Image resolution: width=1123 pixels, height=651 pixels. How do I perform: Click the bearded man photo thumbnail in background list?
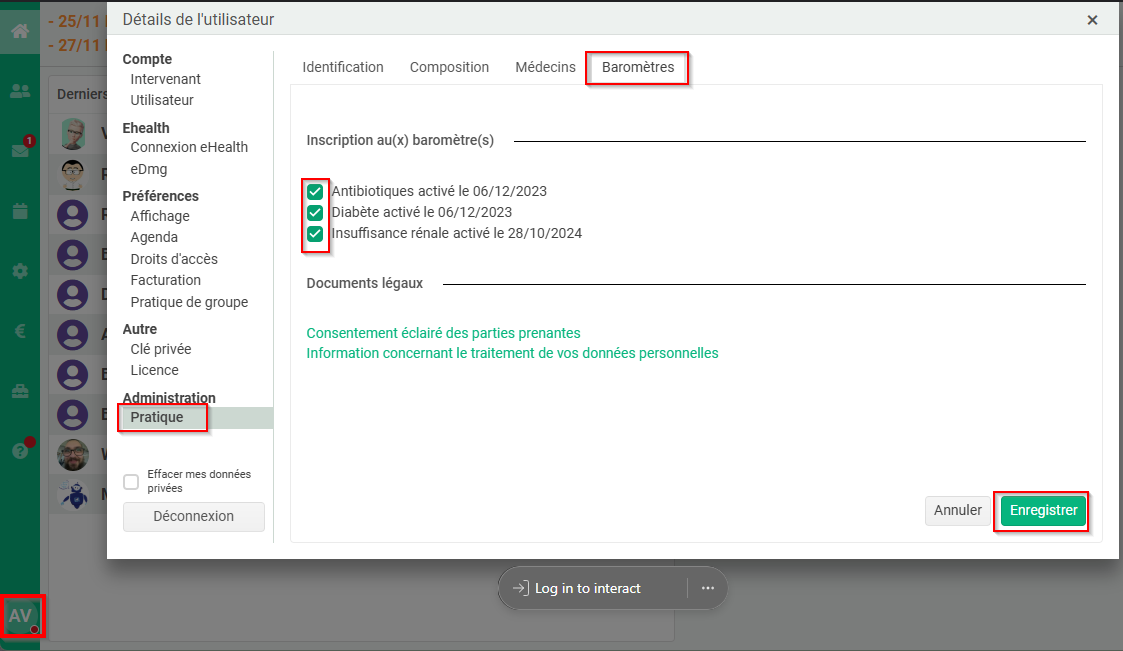73,455
